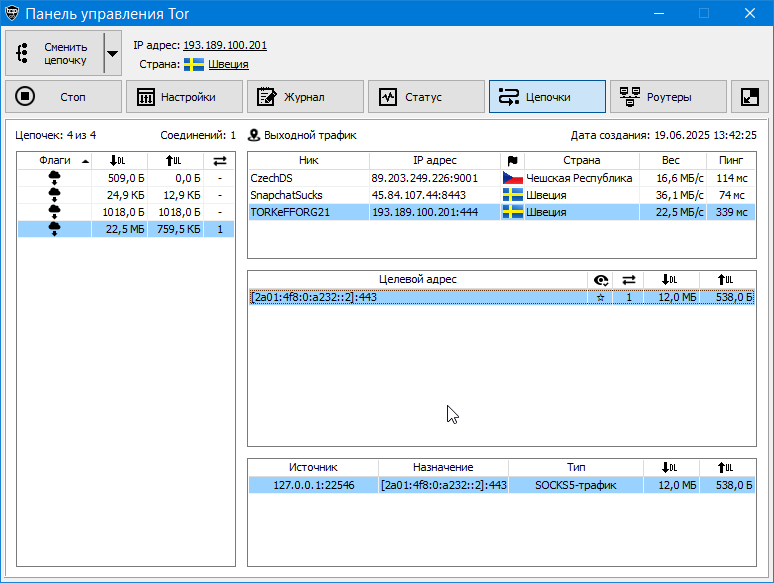The image size is (774, 583).
Task: Click upload icon in connections table header
Action: [x=726, y=467]
